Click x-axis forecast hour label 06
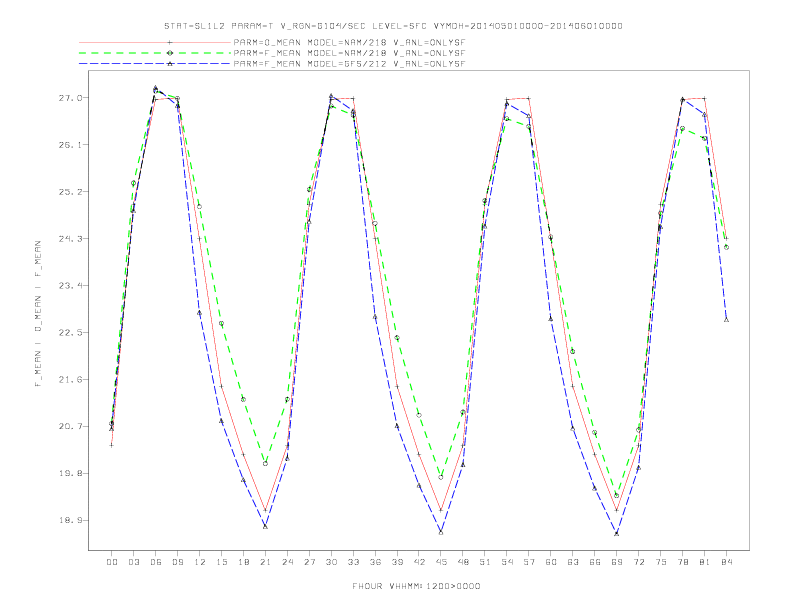This screenshot has width=792, height=612. [x=156, y=562]
